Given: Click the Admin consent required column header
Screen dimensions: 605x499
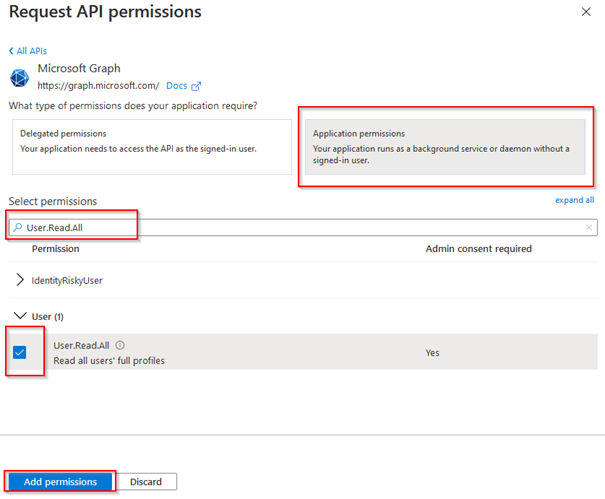Looking at the screenshot, I should point(479,248).
